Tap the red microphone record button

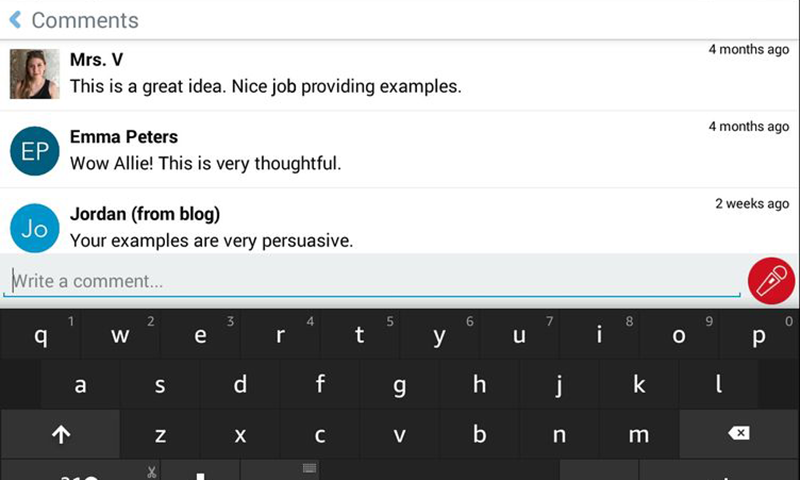(x=771, y=281)
